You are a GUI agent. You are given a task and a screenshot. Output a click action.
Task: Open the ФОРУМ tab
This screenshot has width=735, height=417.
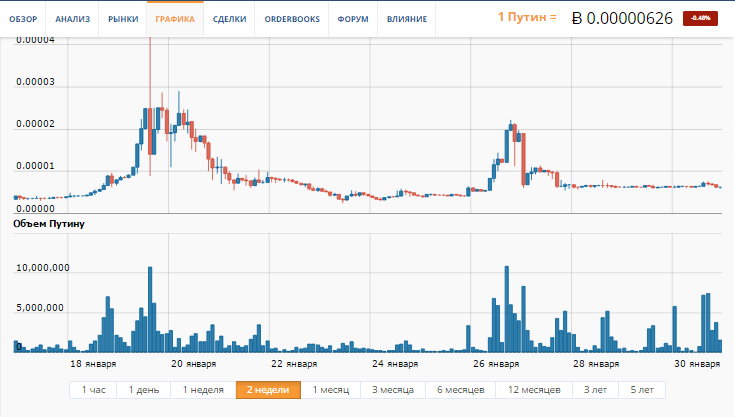pyautogui.click(x=350, y=19)
